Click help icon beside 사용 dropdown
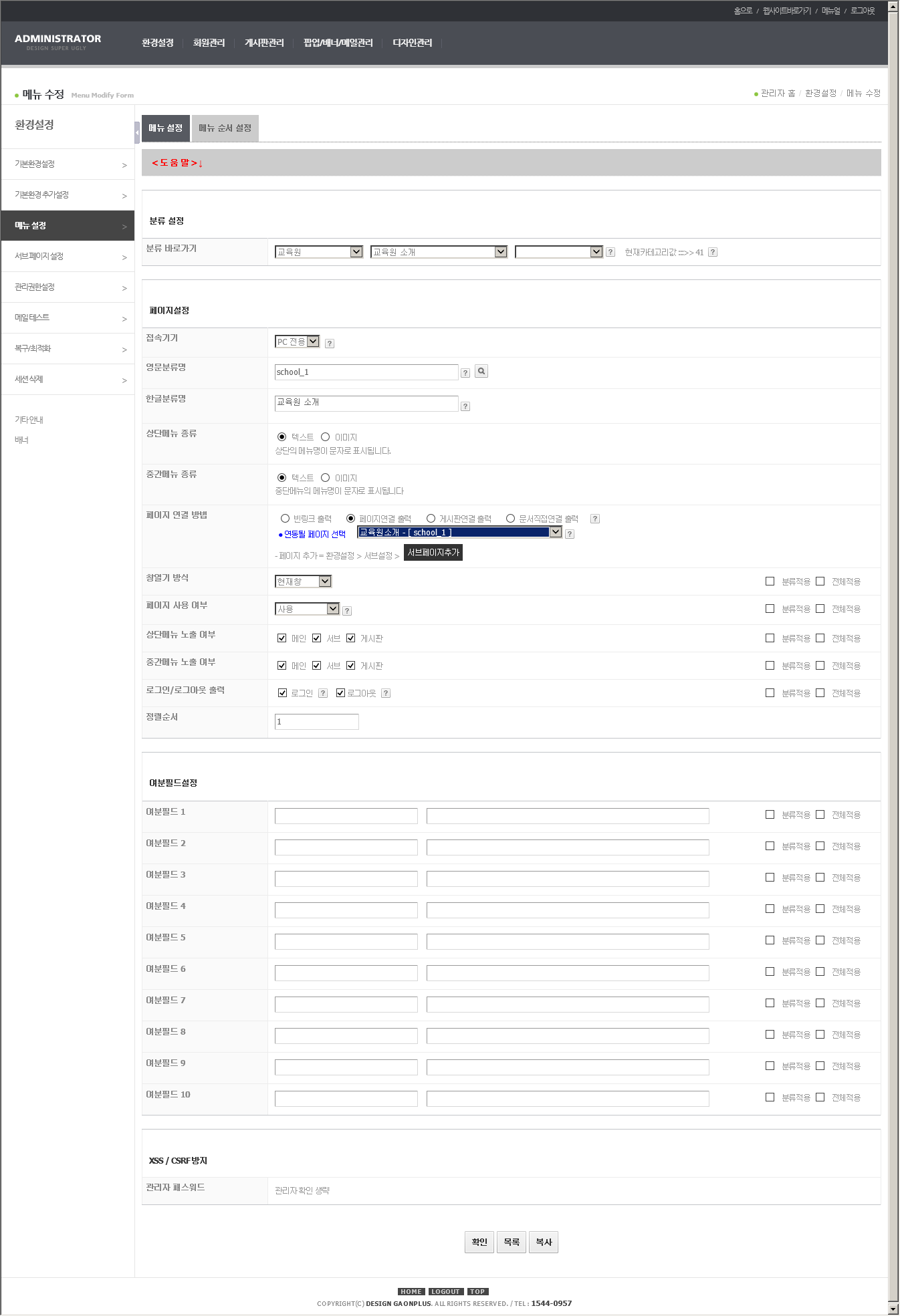 coord(347,611)
